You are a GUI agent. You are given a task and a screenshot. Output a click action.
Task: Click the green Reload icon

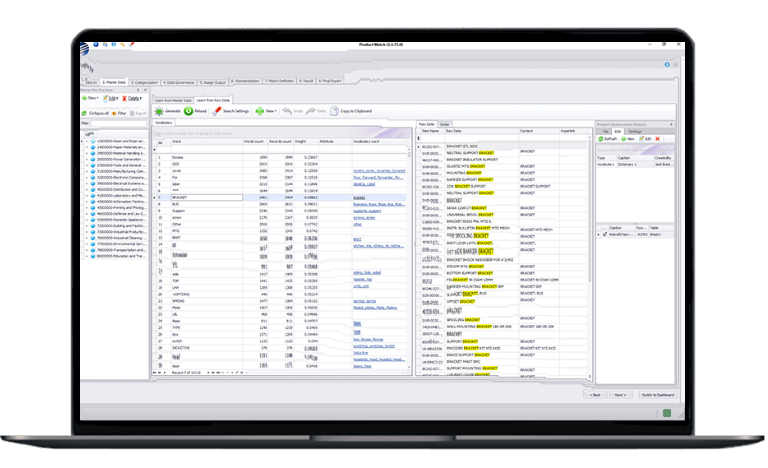[x=189, y=111]
